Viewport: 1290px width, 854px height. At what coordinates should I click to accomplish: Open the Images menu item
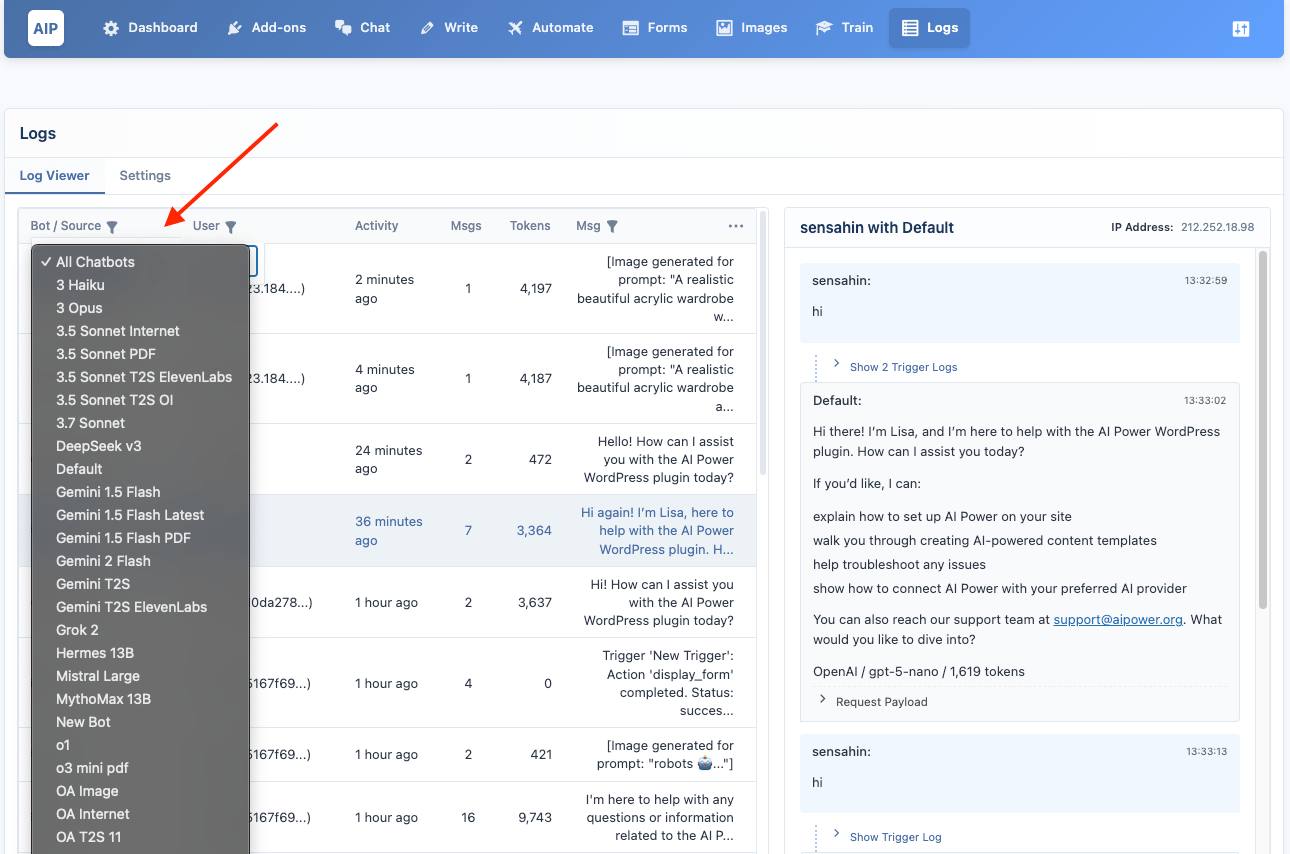point(751,28)
